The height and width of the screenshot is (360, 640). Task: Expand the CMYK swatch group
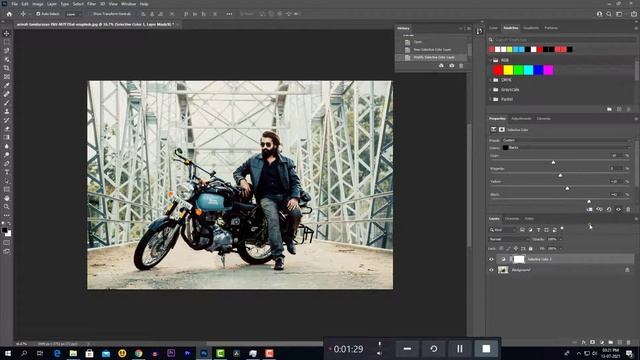(490, 80)
